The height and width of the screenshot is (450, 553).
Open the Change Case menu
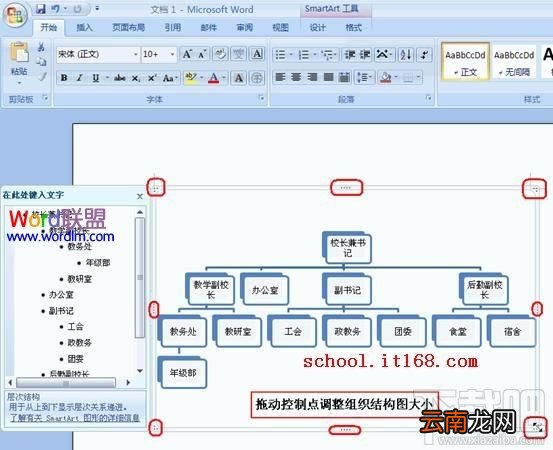tap(169, 78)
